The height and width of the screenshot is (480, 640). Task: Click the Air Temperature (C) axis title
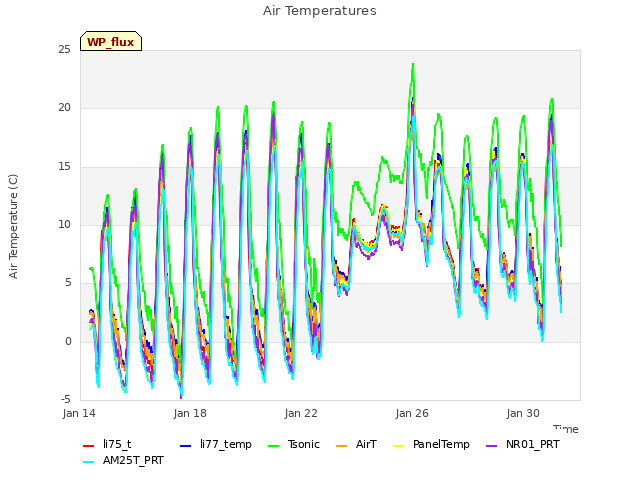point(13,227)
